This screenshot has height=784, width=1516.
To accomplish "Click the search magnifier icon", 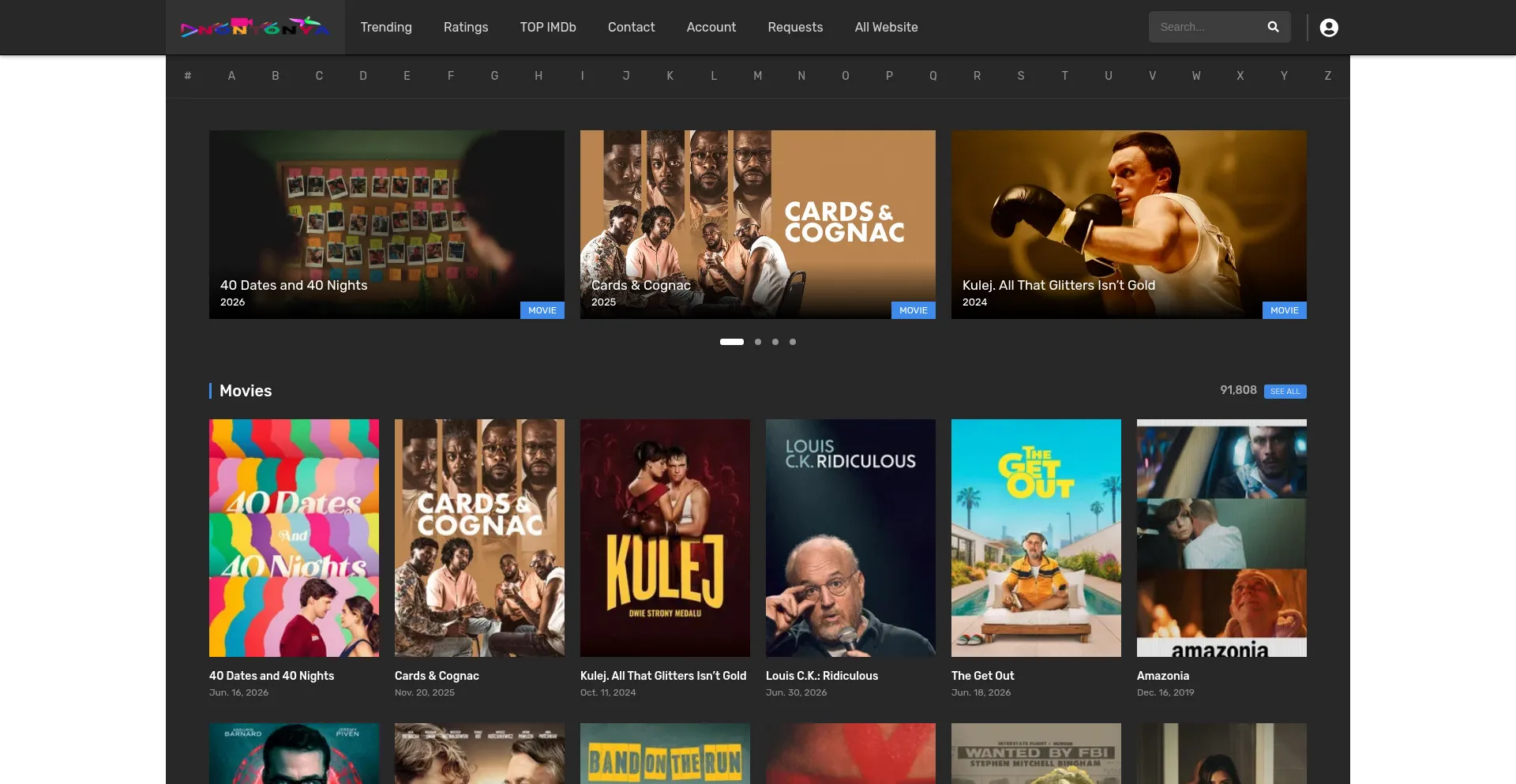I will tap(1273, 27).
